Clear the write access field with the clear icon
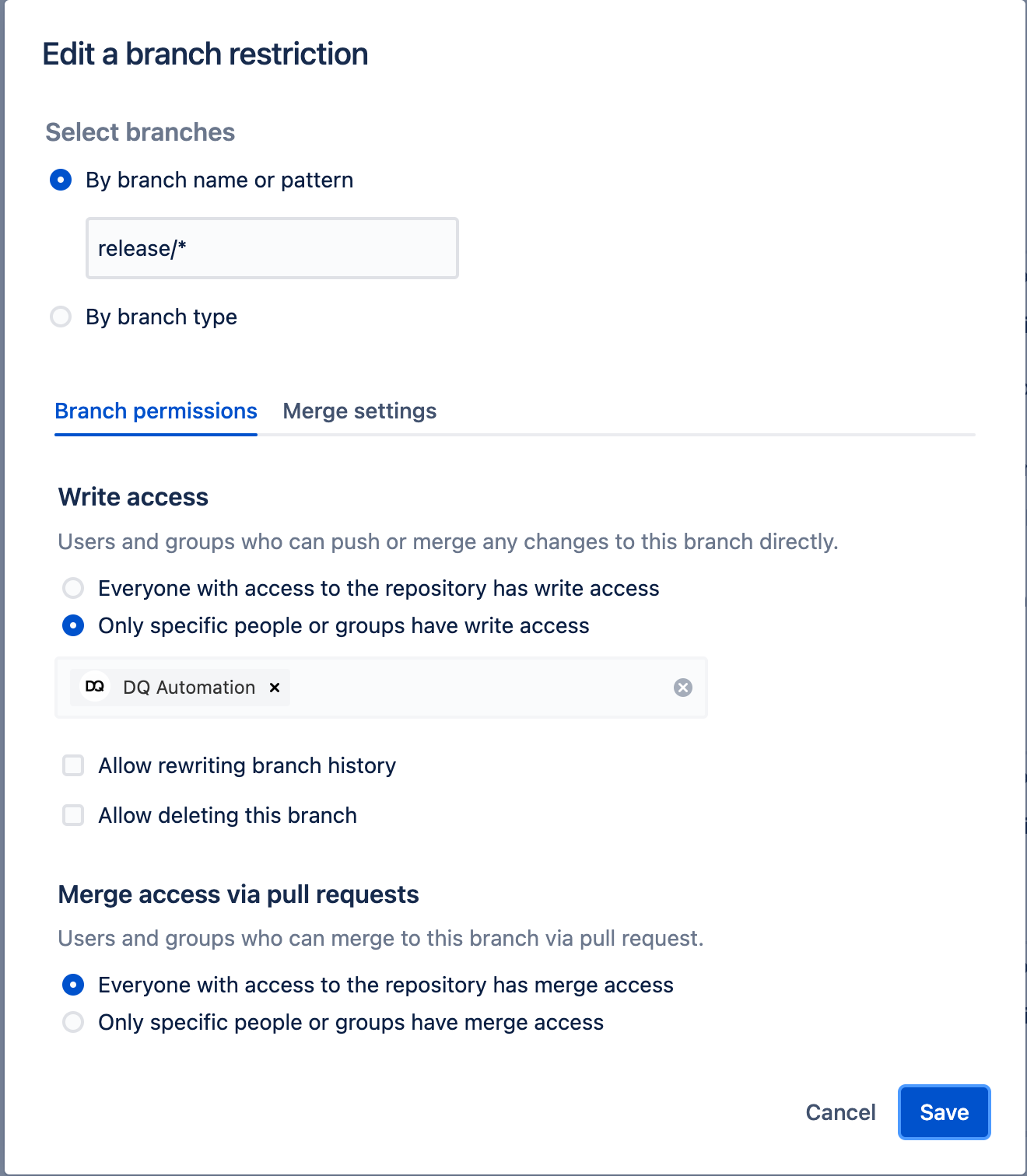Screen dimensions: 1027x1176 pyautogui.click(x=683, y=687)
